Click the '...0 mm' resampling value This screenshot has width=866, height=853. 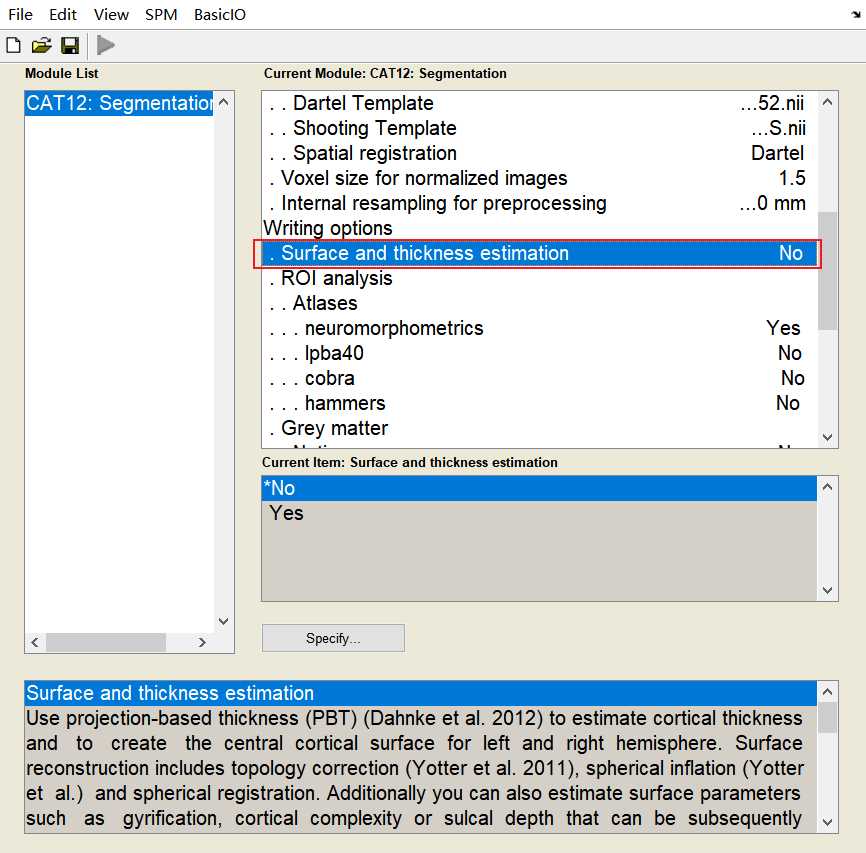(x=773, y=203)
